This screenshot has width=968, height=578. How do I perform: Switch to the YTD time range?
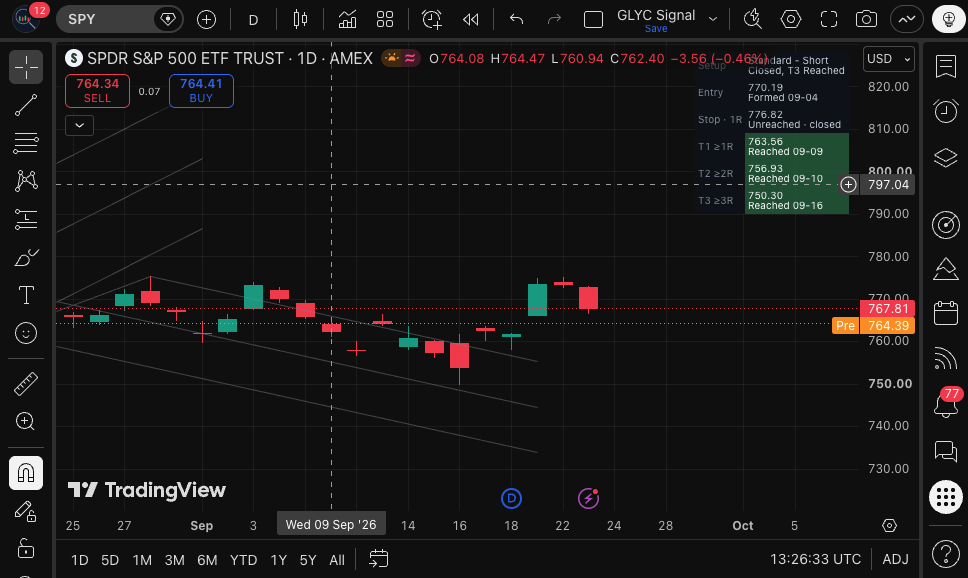coord(243,560)
